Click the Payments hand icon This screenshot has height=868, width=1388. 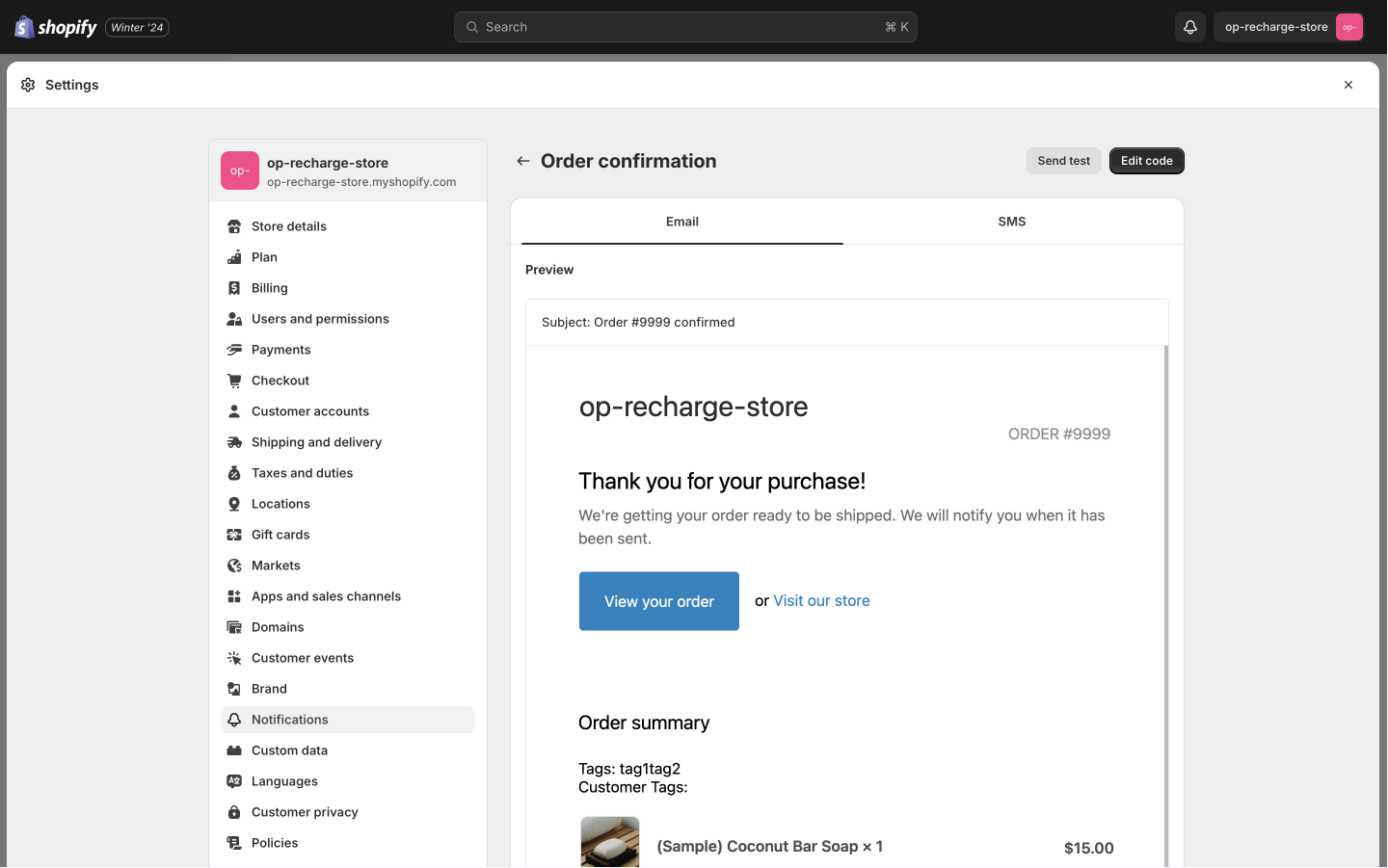point(234,350)
